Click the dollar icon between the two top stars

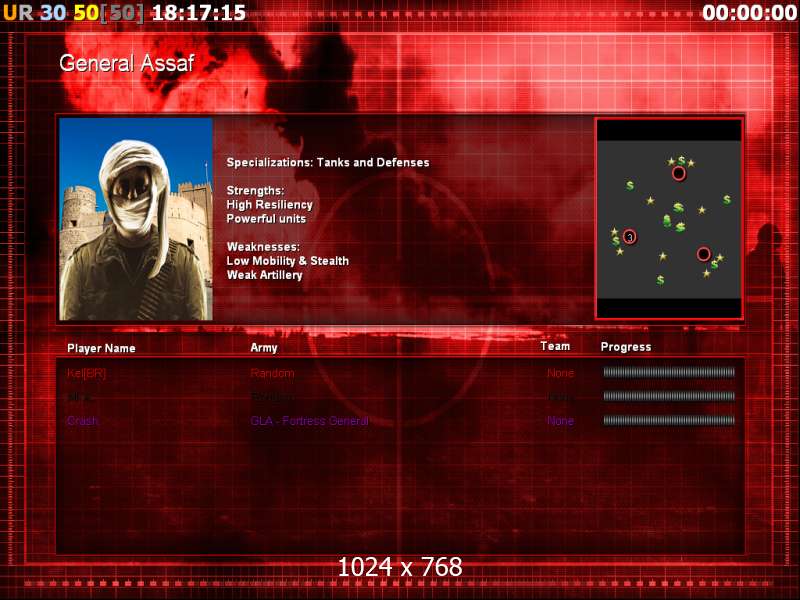(681, 161)
